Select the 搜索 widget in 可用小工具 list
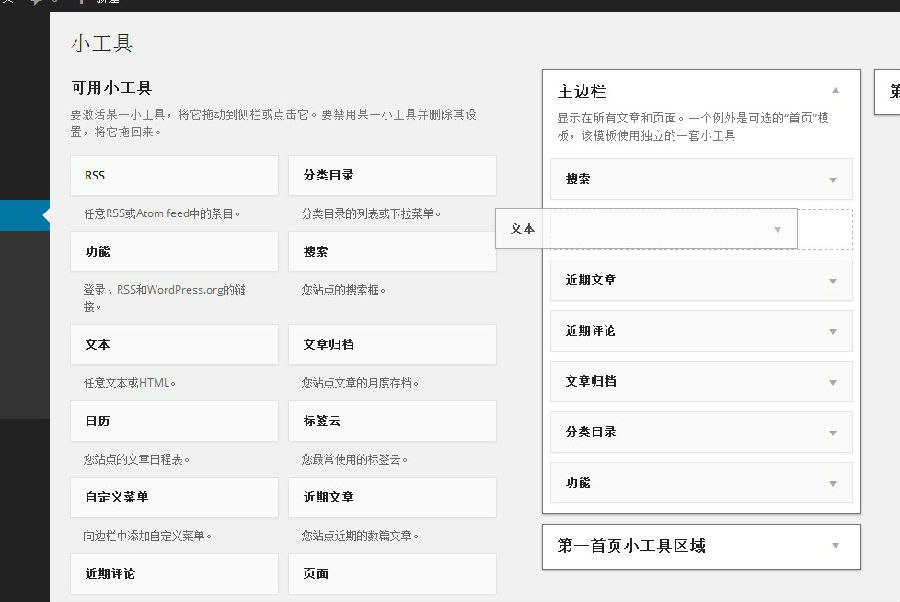900x602 pixels. pos(391,252)
